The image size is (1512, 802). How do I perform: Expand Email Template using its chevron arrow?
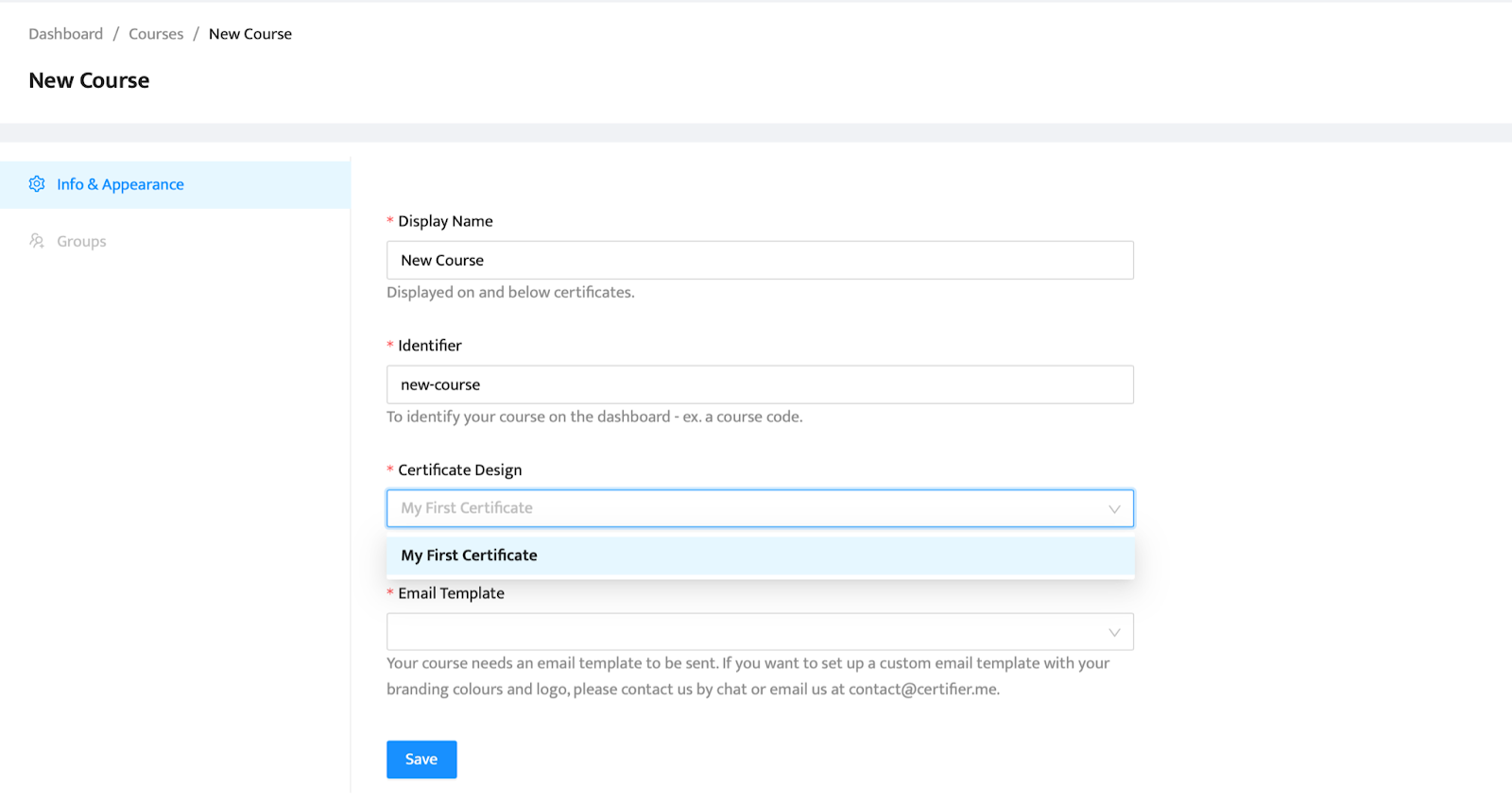click(1114, 633)
